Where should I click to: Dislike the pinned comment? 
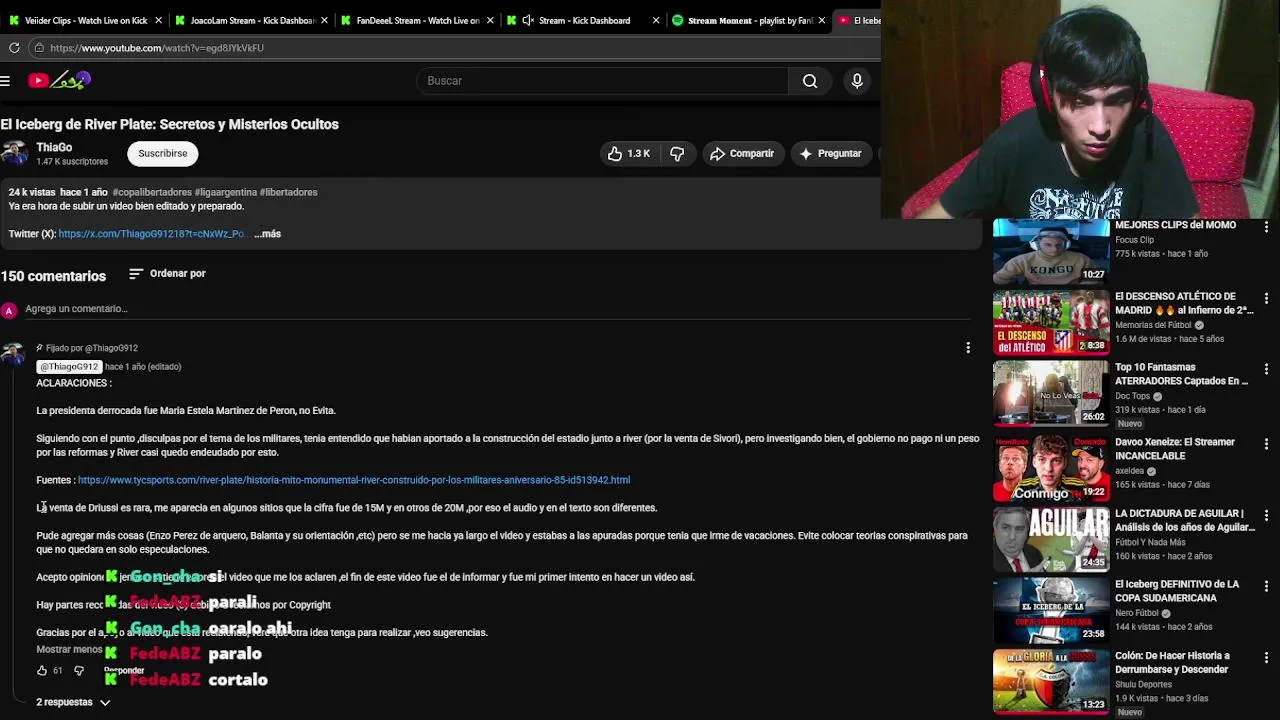click(79, 671)
